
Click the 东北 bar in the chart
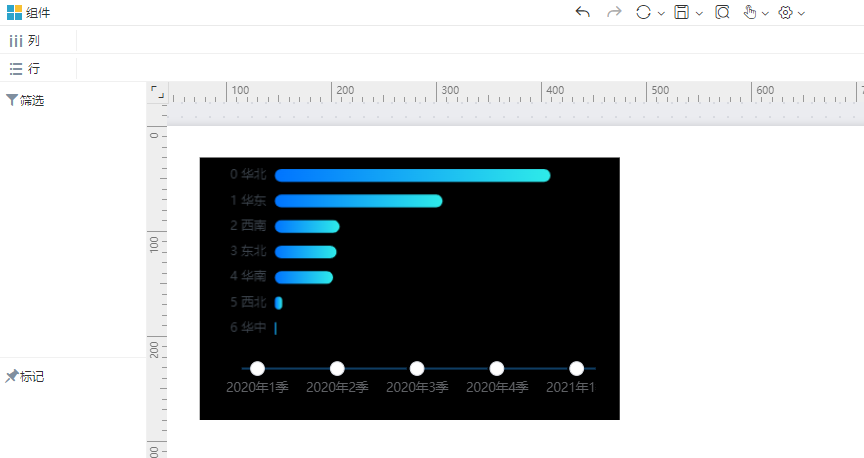tap(305, 252)
